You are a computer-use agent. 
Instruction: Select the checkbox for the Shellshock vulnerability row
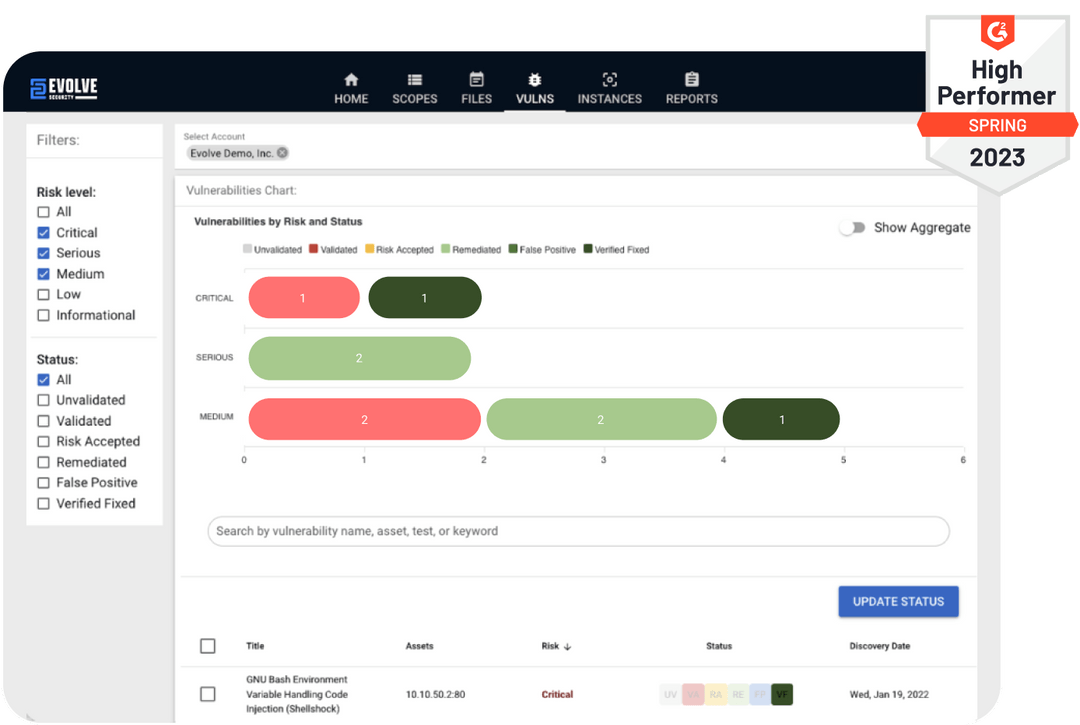(207, 694)
